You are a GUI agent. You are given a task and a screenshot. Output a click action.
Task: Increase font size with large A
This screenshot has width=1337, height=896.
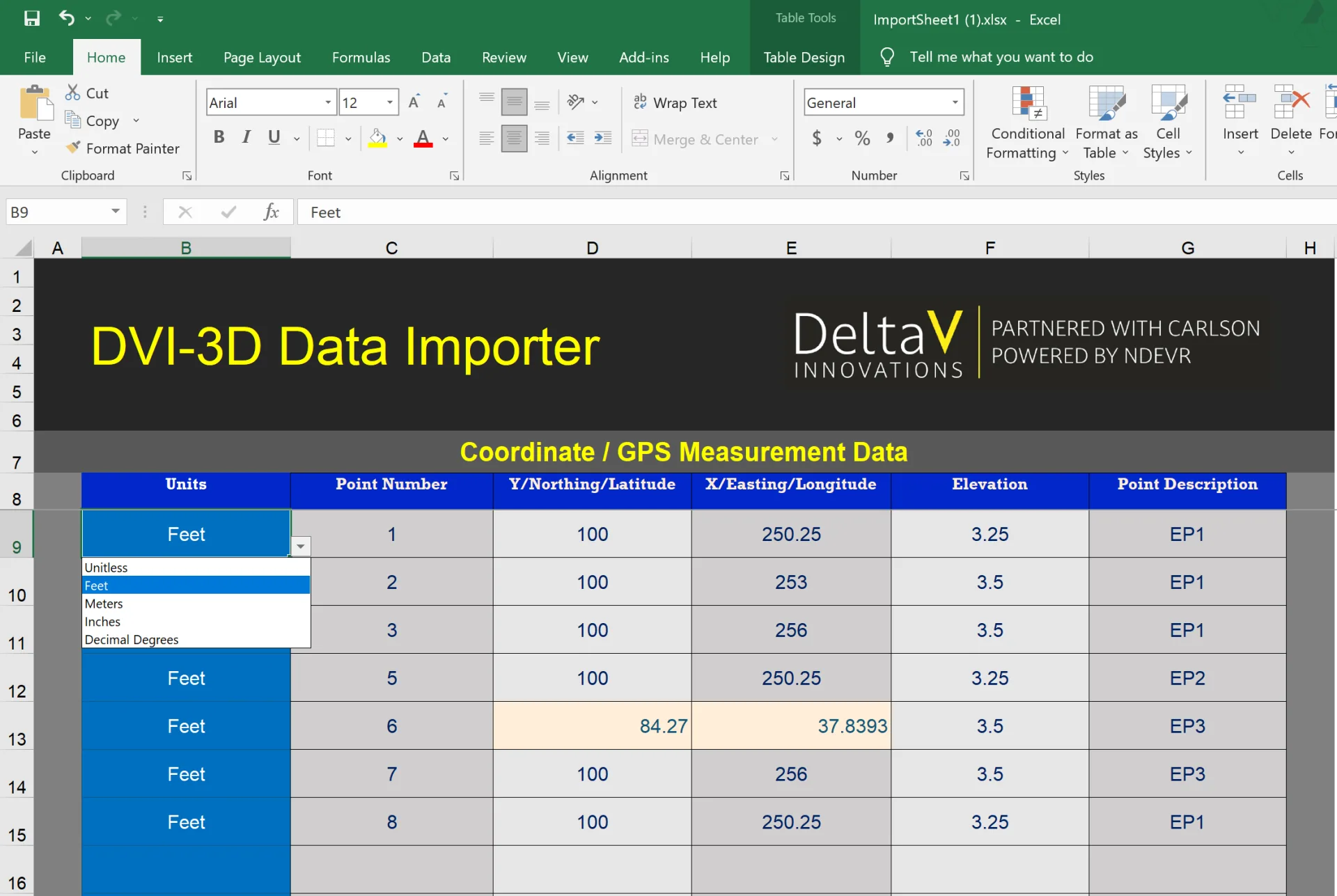414,102
